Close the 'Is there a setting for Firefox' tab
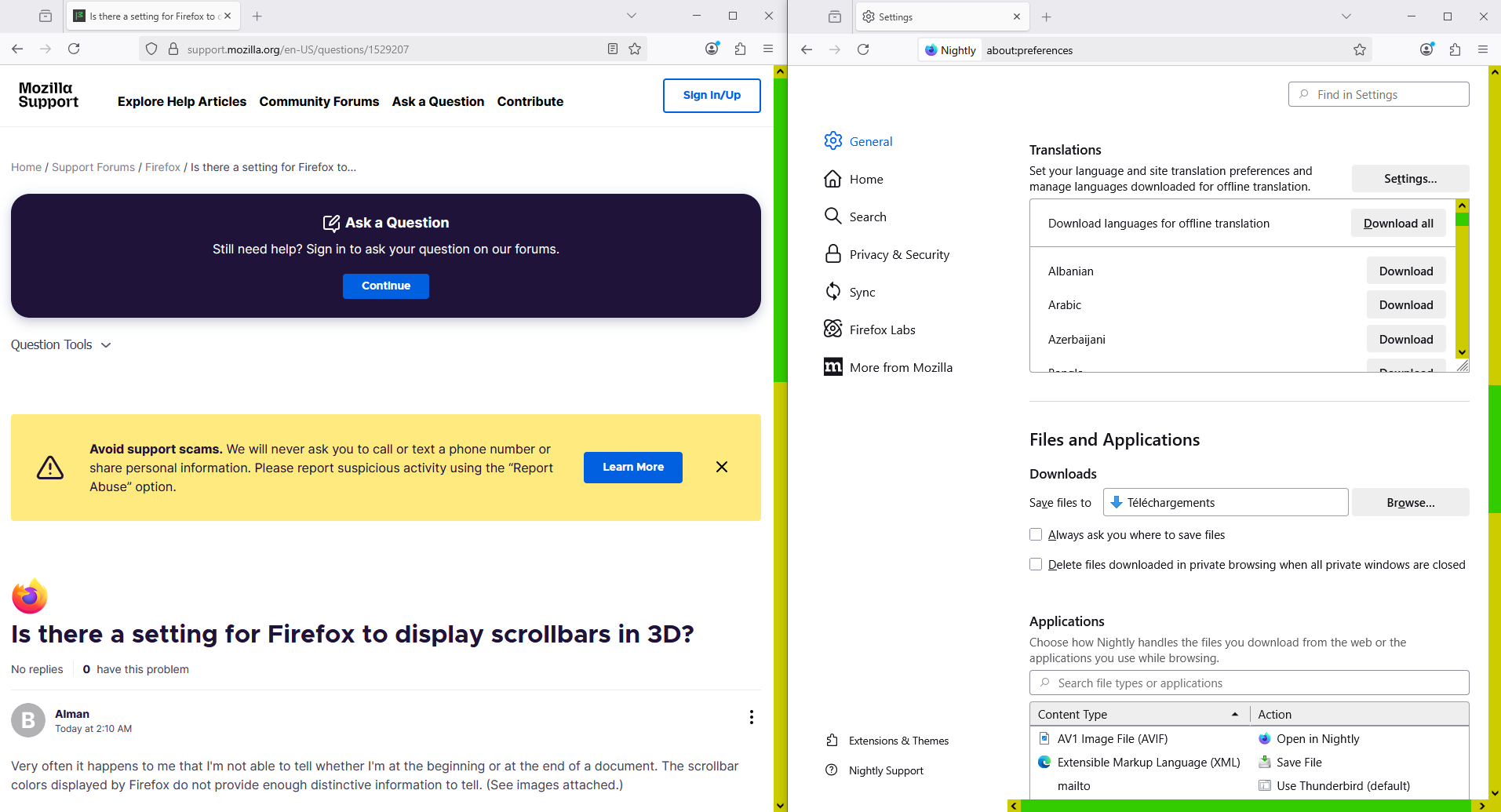 tap(228, 16)
